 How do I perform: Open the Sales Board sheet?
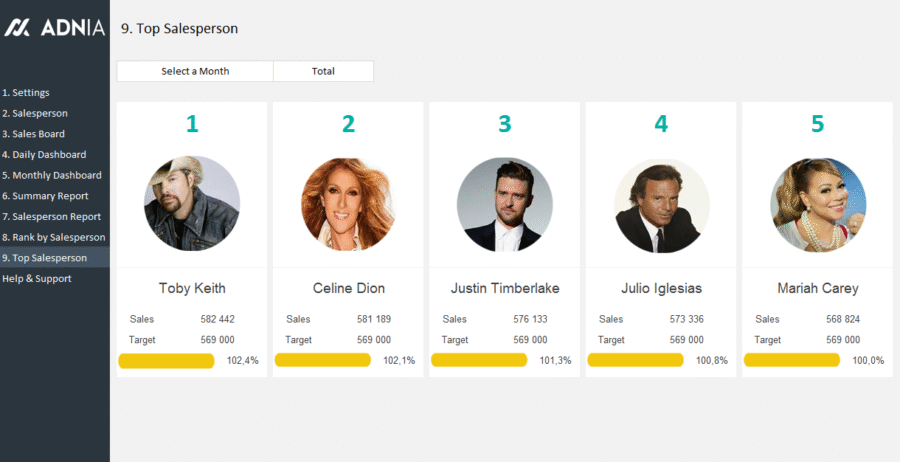click(34, 134)
